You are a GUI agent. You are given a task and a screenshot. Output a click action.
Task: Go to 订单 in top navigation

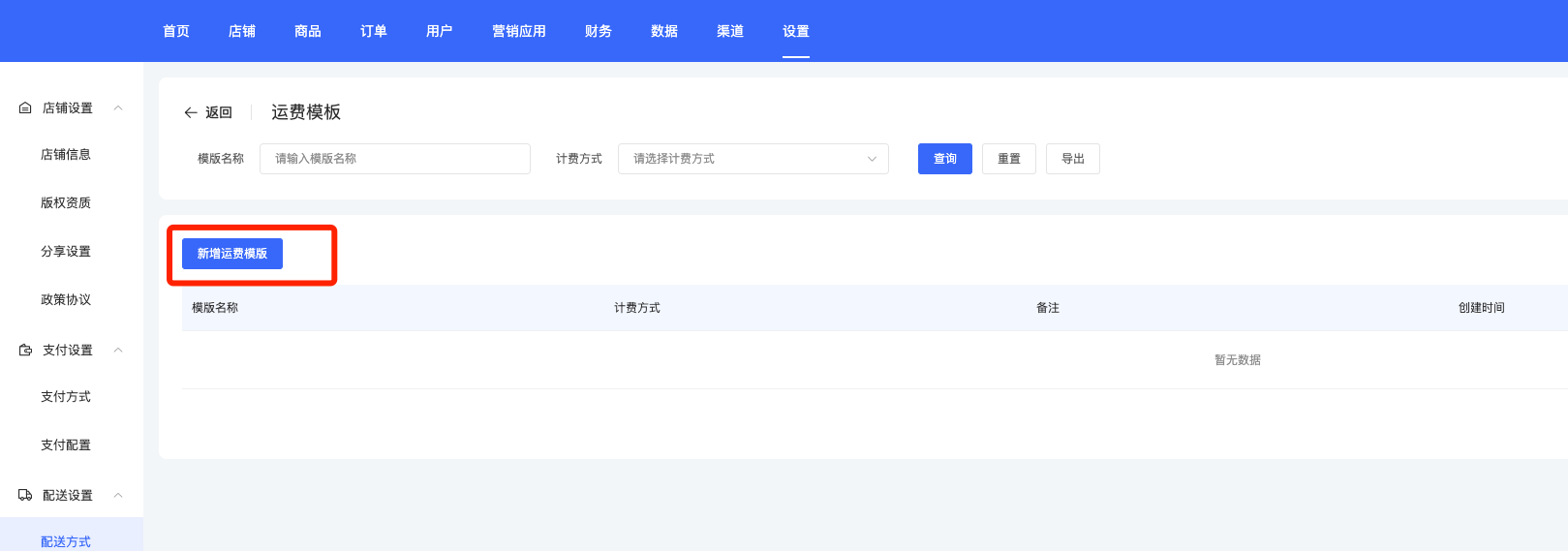tap(374, 31)
